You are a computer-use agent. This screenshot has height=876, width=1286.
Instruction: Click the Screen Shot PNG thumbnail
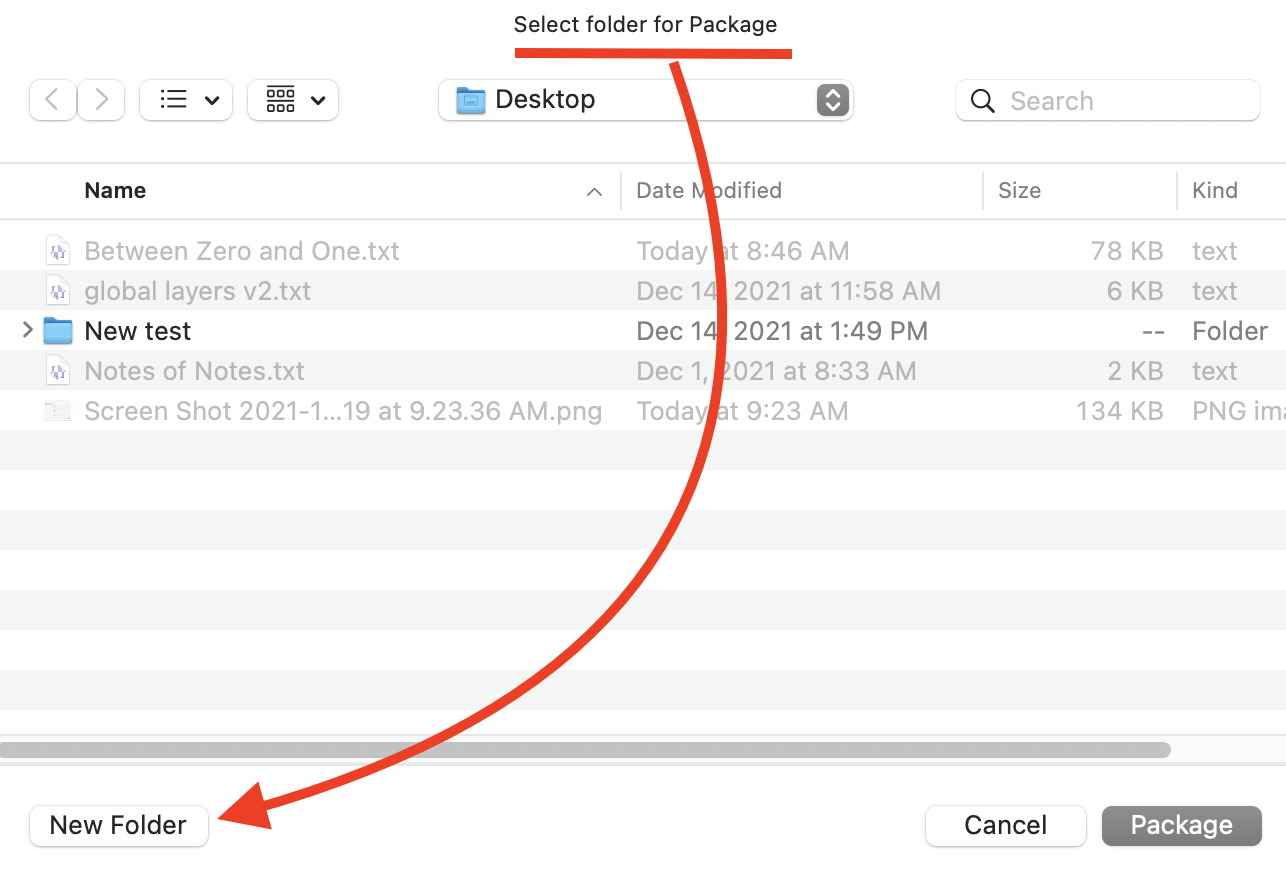[x=58, y=411]
